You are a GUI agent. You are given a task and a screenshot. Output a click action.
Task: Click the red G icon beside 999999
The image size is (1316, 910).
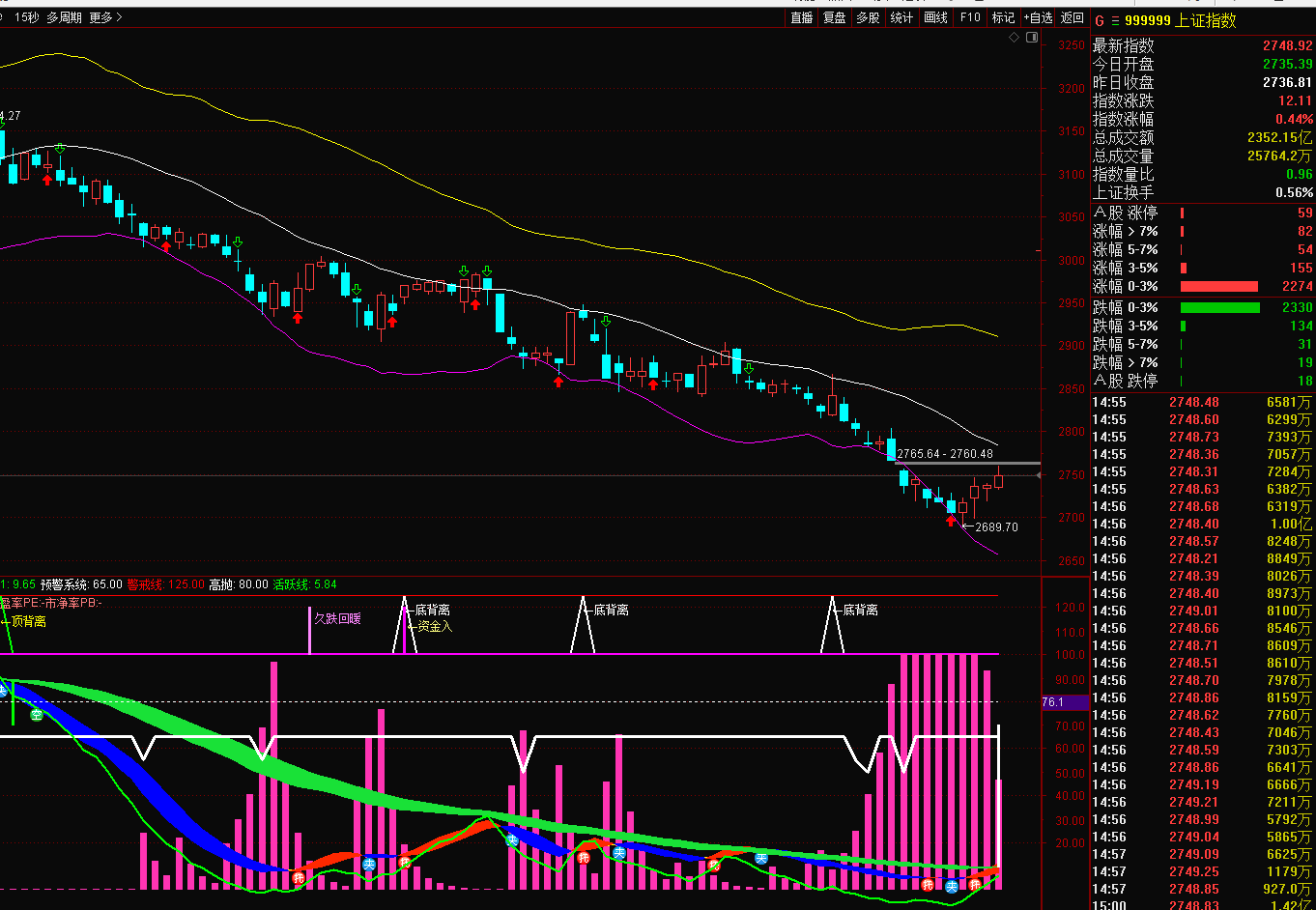(x=1099, y=20)
